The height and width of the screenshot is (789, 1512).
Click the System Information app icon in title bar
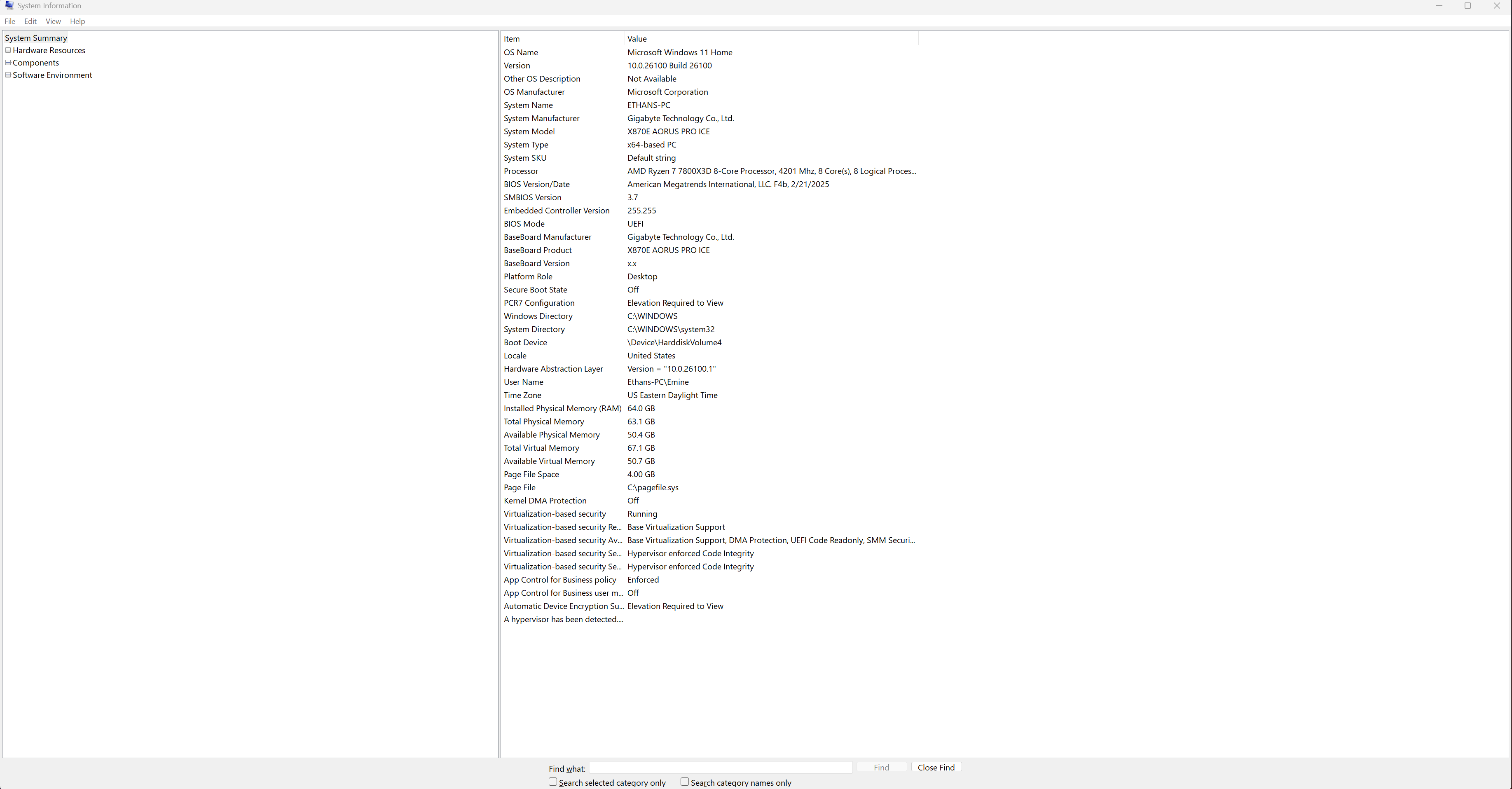(x=9, y=6)
